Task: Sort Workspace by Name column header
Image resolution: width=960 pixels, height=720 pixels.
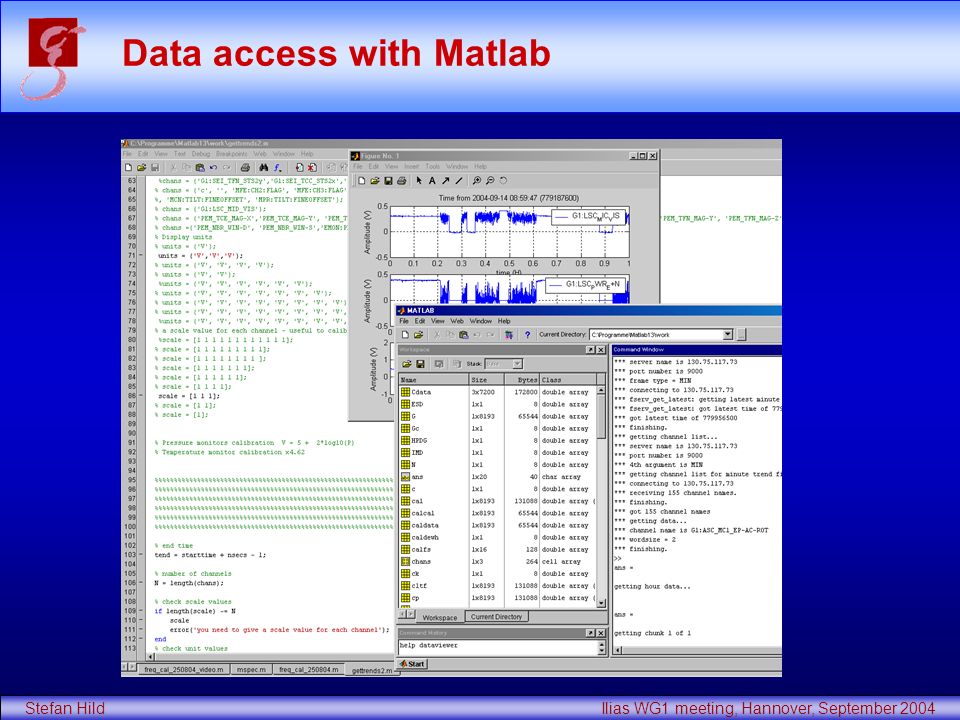Action: coord(434,380)
